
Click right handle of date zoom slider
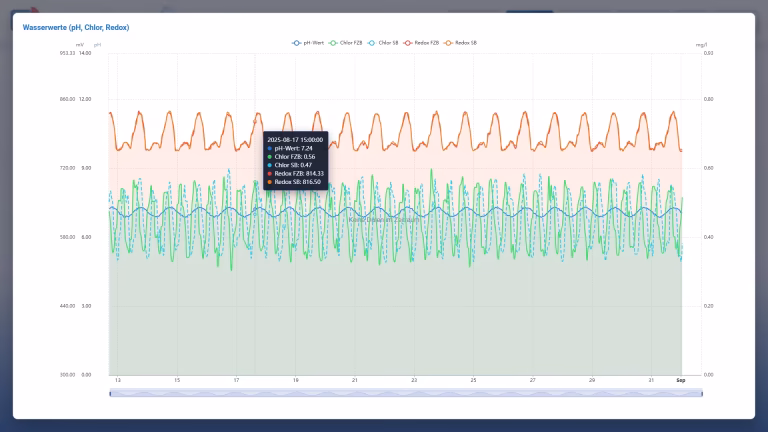701,393
